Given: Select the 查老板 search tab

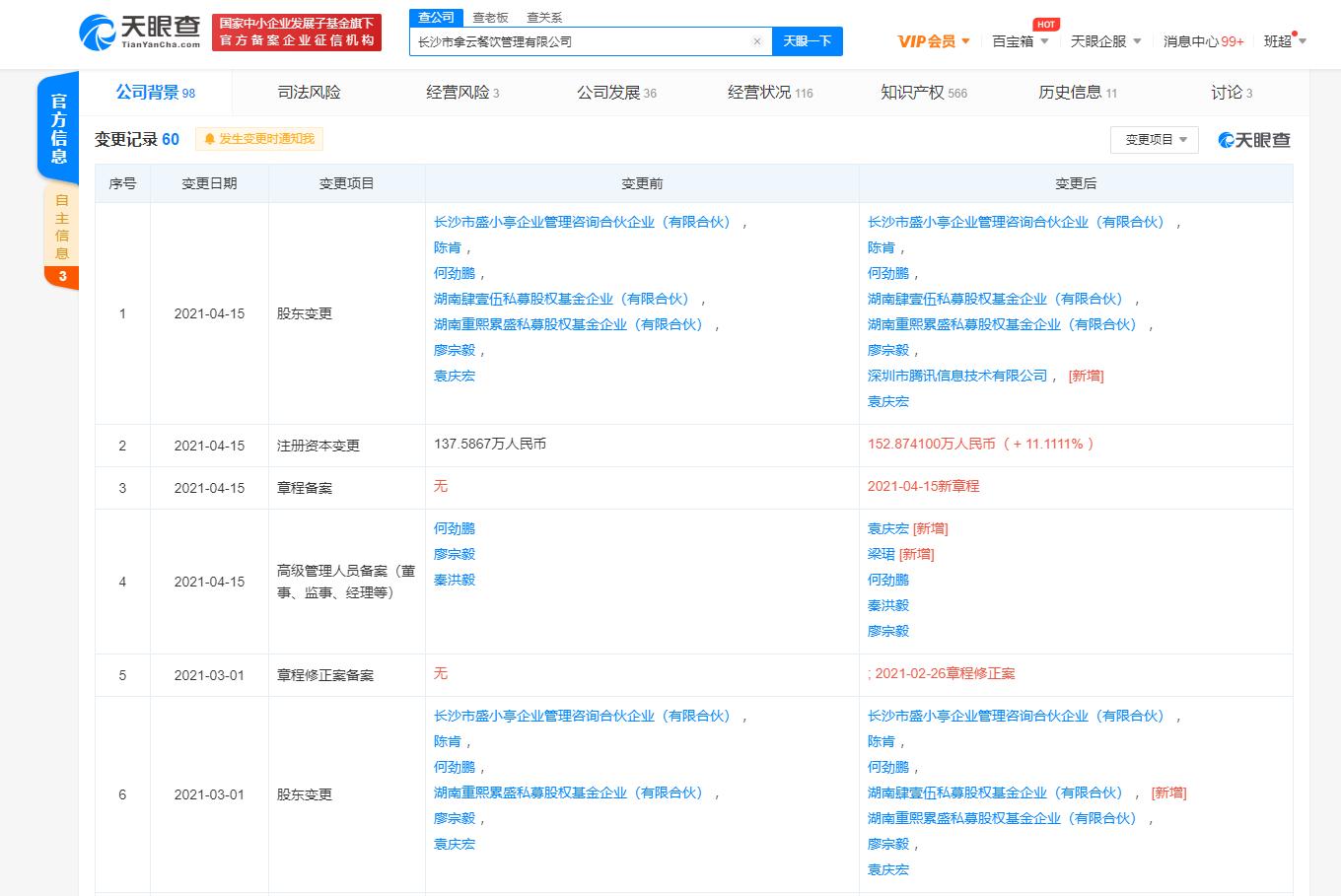Looking at the screenshot, I should (x=490, y=17).
